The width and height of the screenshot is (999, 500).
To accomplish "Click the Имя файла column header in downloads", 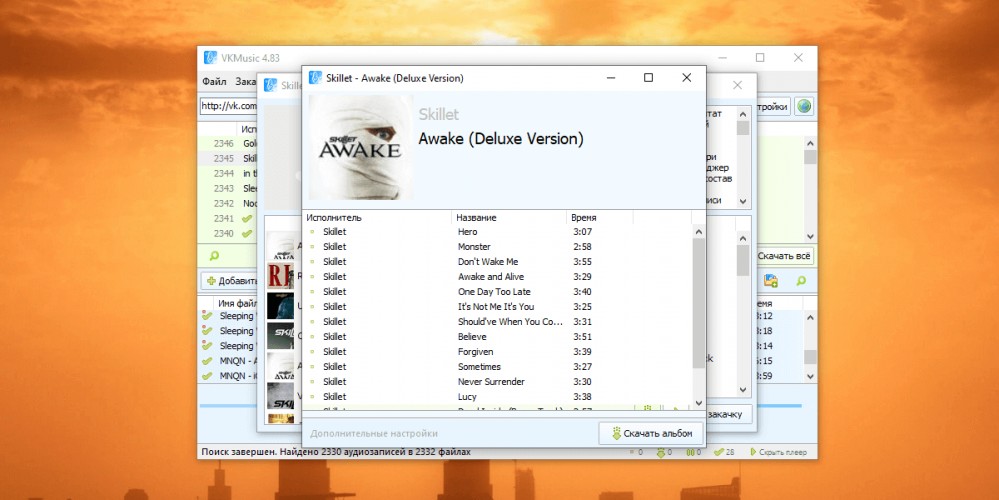I will pyautogui.click(x=237, y=304).
